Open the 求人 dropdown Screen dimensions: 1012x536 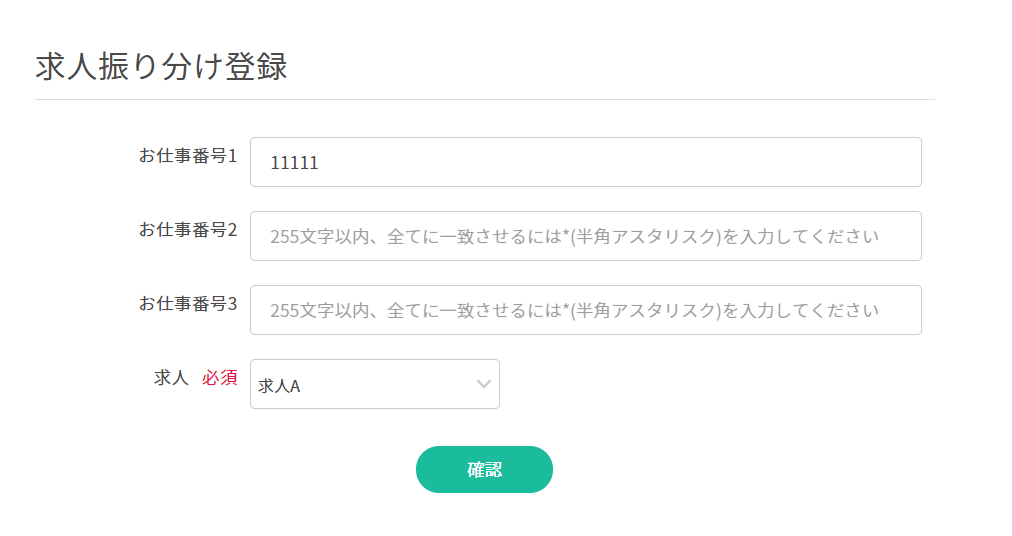[x=374, y=384]
